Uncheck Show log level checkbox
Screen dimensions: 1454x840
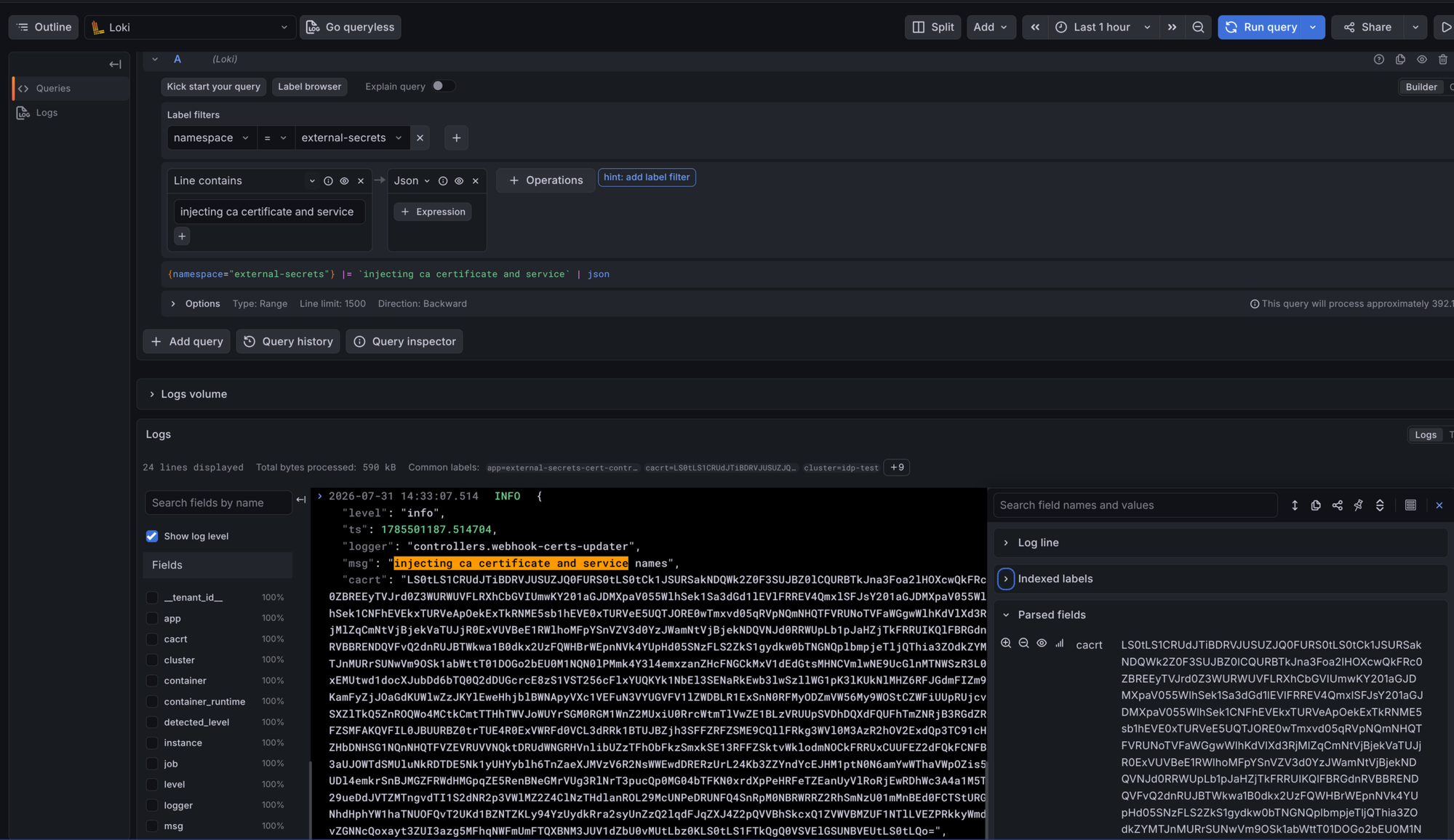point(152,536)
